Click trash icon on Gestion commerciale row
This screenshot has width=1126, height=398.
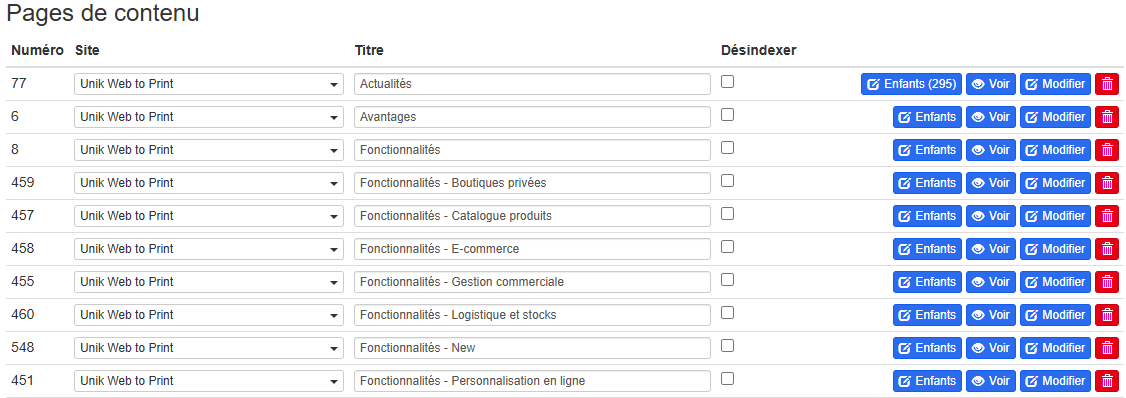[x=1107, y=282]
